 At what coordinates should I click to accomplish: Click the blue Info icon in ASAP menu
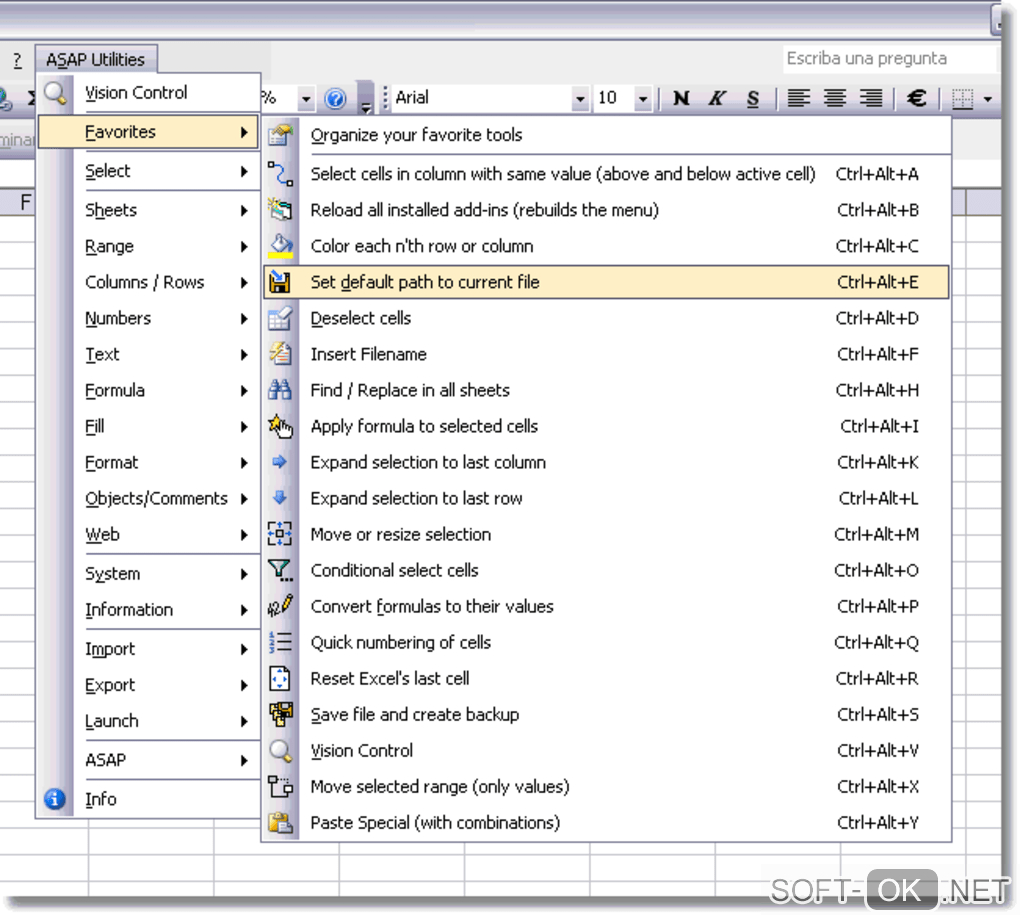tap(55, 799)
